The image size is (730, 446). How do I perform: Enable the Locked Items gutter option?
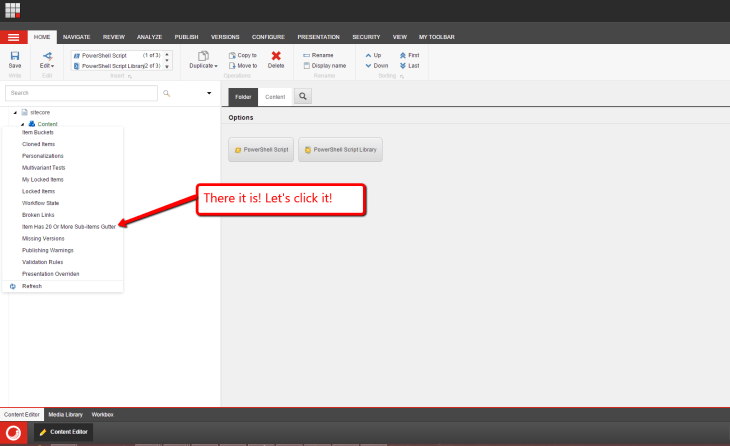[38, 190]
